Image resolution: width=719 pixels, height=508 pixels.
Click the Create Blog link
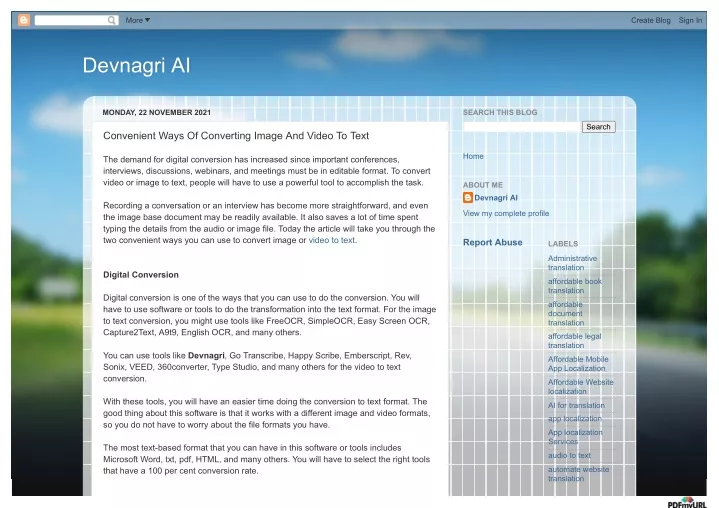650,20
